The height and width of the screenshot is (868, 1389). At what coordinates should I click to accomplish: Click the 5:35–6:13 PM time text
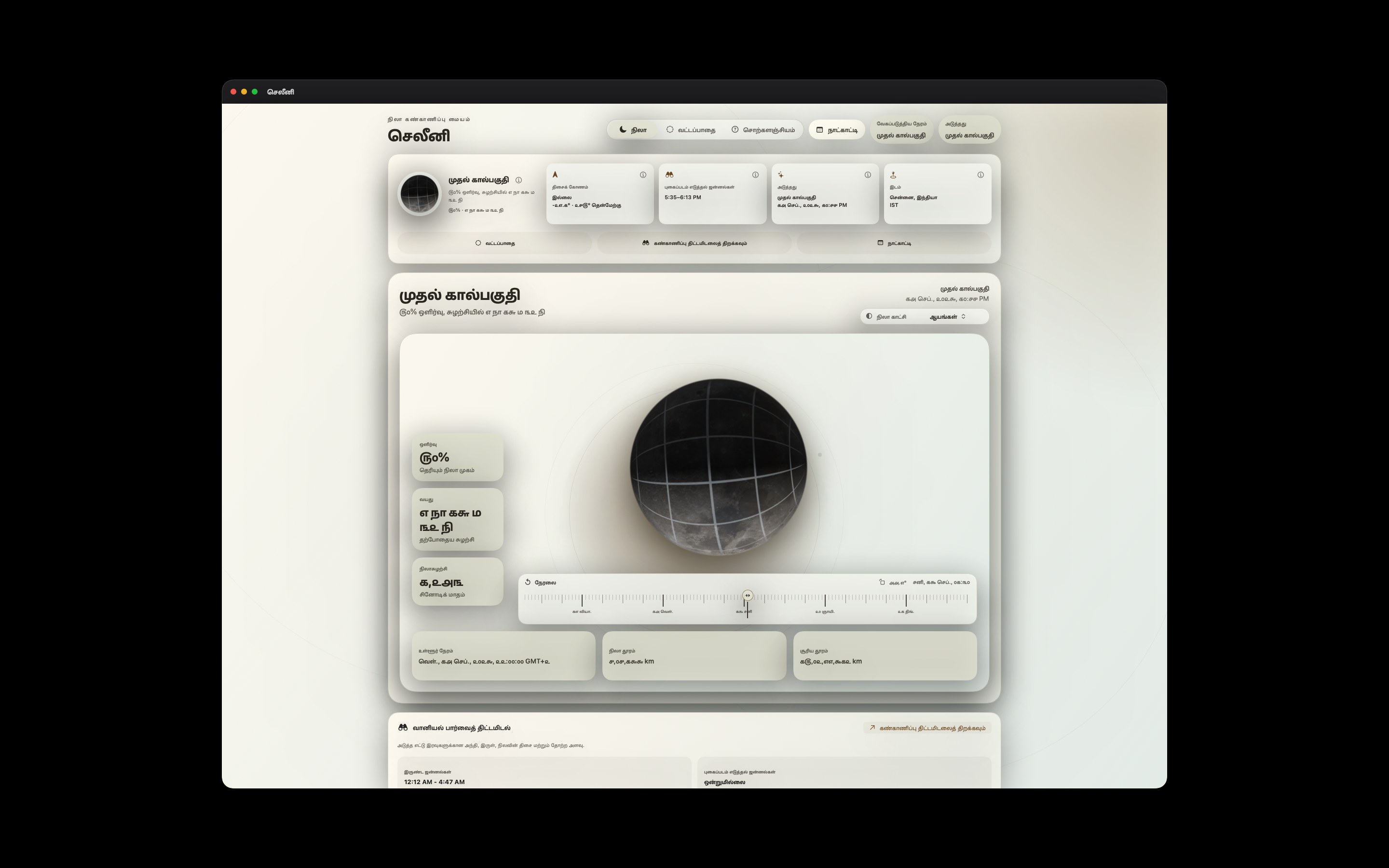pos(682,198)
